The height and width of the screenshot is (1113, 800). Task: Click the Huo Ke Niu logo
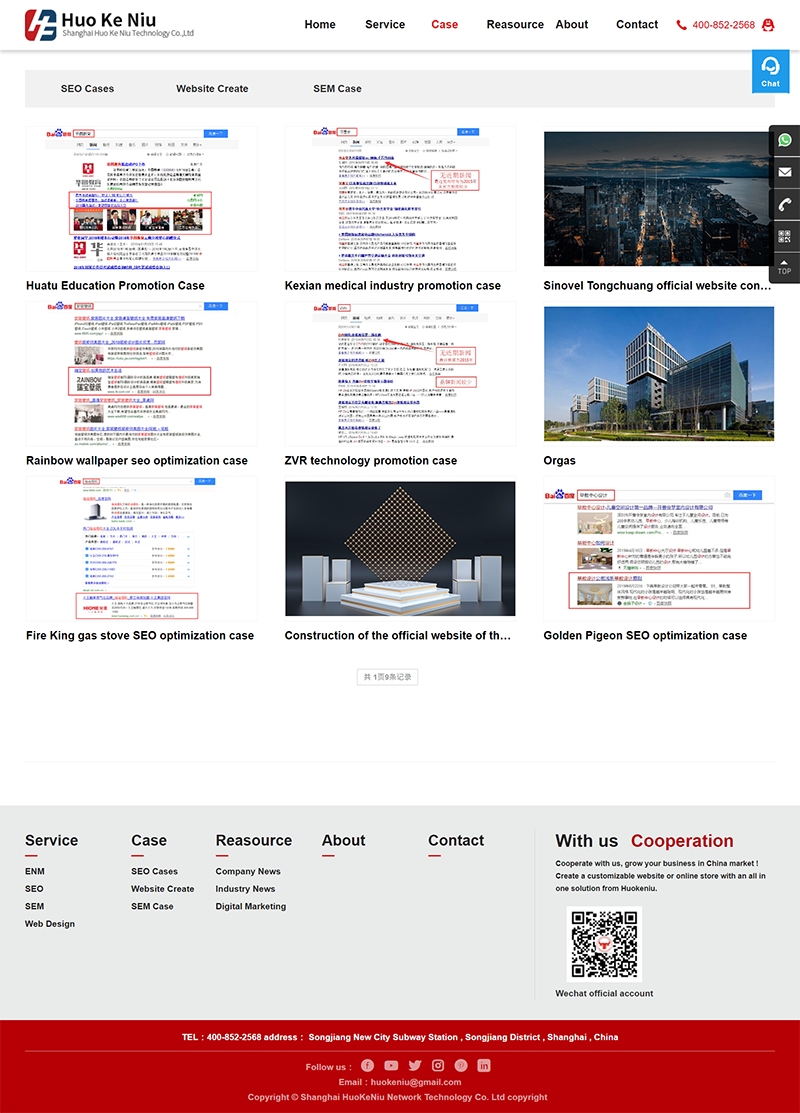(x=109, y=25)
